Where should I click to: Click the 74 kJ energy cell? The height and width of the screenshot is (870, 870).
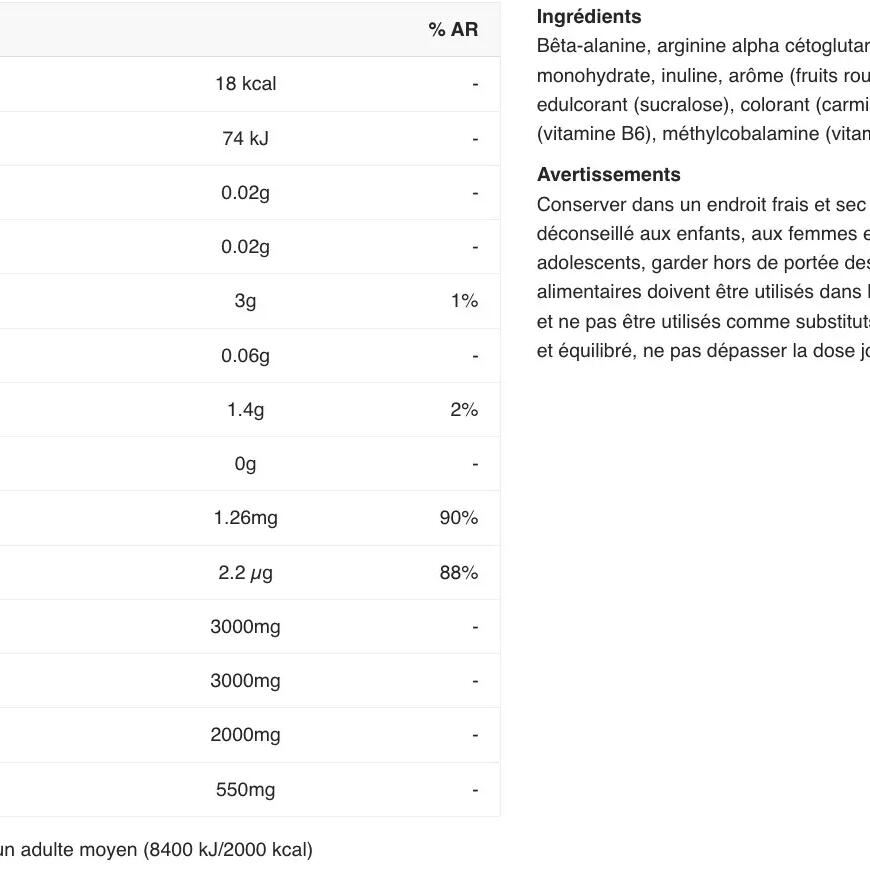[x=245, y=139]
